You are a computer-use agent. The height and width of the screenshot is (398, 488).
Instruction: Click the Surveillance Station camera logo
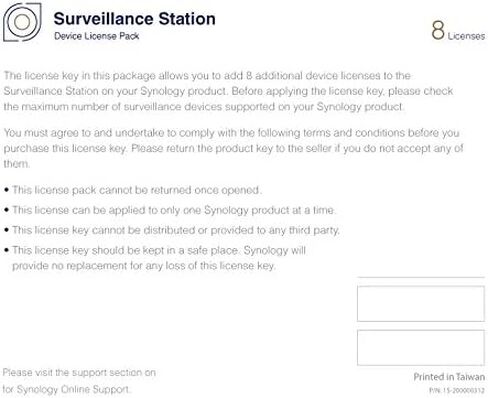[22, 22]
